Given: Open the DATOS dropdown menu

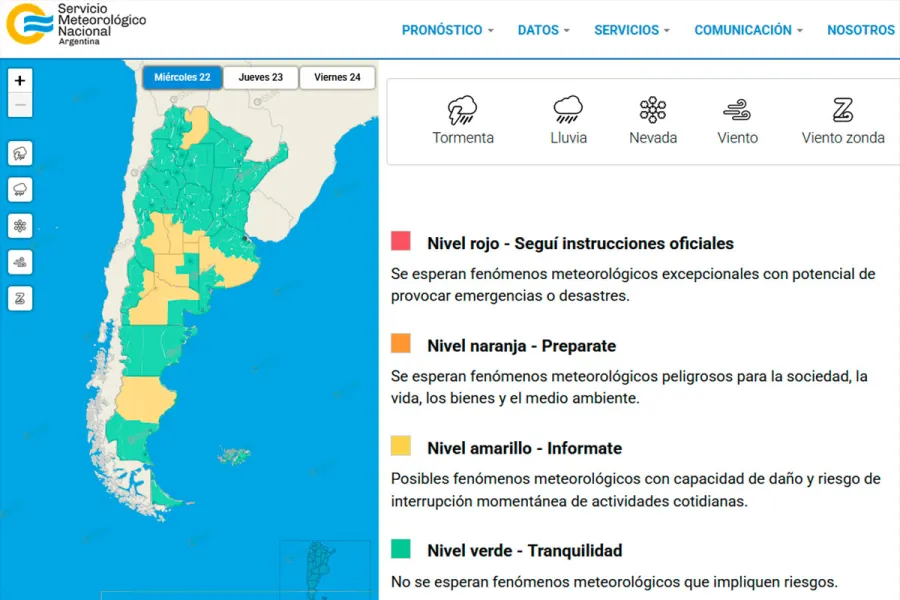Looking at the screenshot, I should click(543, 30).
